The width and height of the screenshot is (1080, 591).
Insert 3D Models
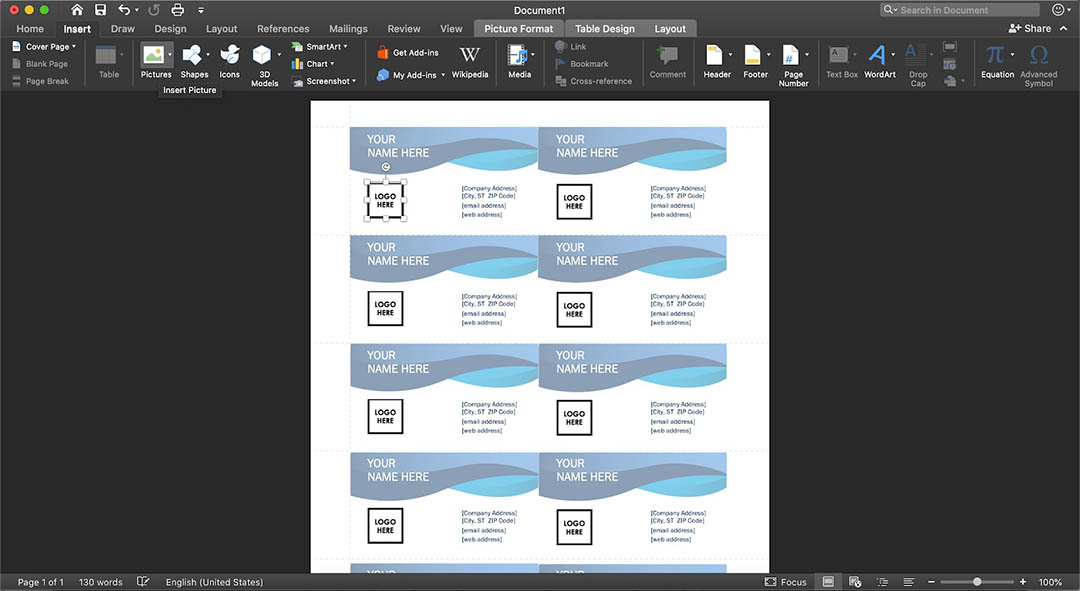[264, 65]
